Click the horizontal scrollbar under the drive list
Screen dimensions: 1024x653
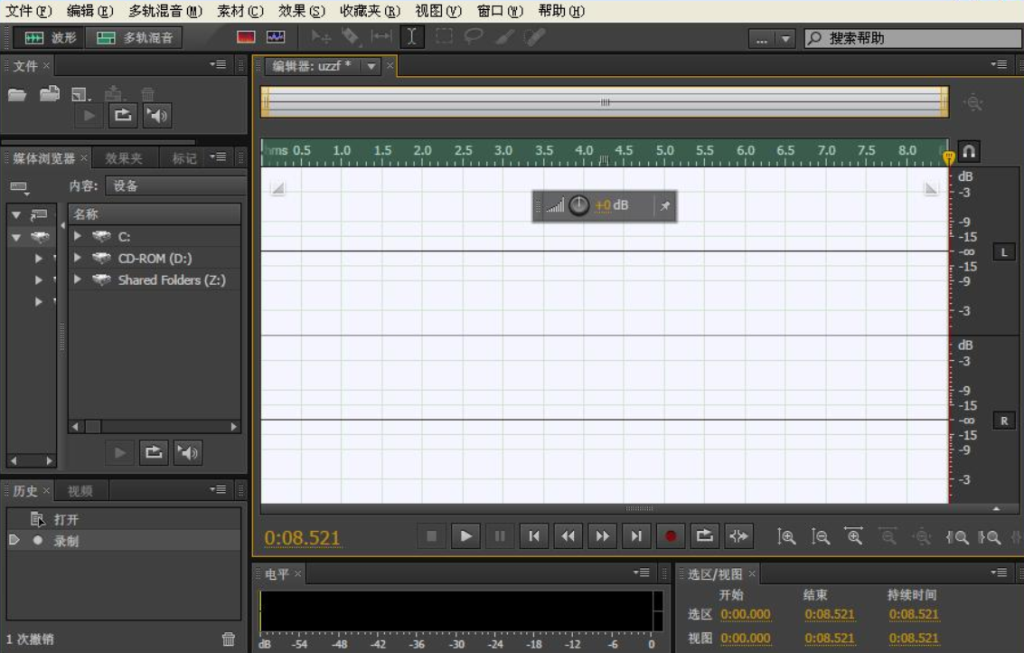coord(155,426)
